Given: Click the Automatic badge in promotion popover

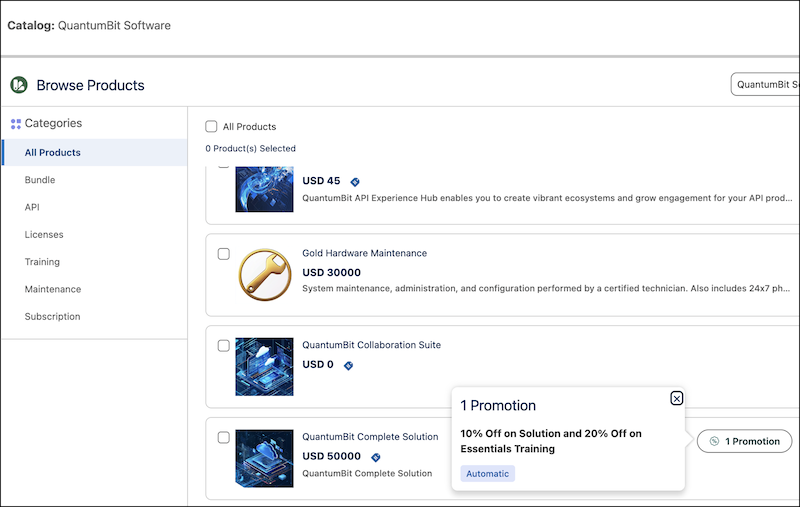Looking at the screenshot, I should click(487, 473).
